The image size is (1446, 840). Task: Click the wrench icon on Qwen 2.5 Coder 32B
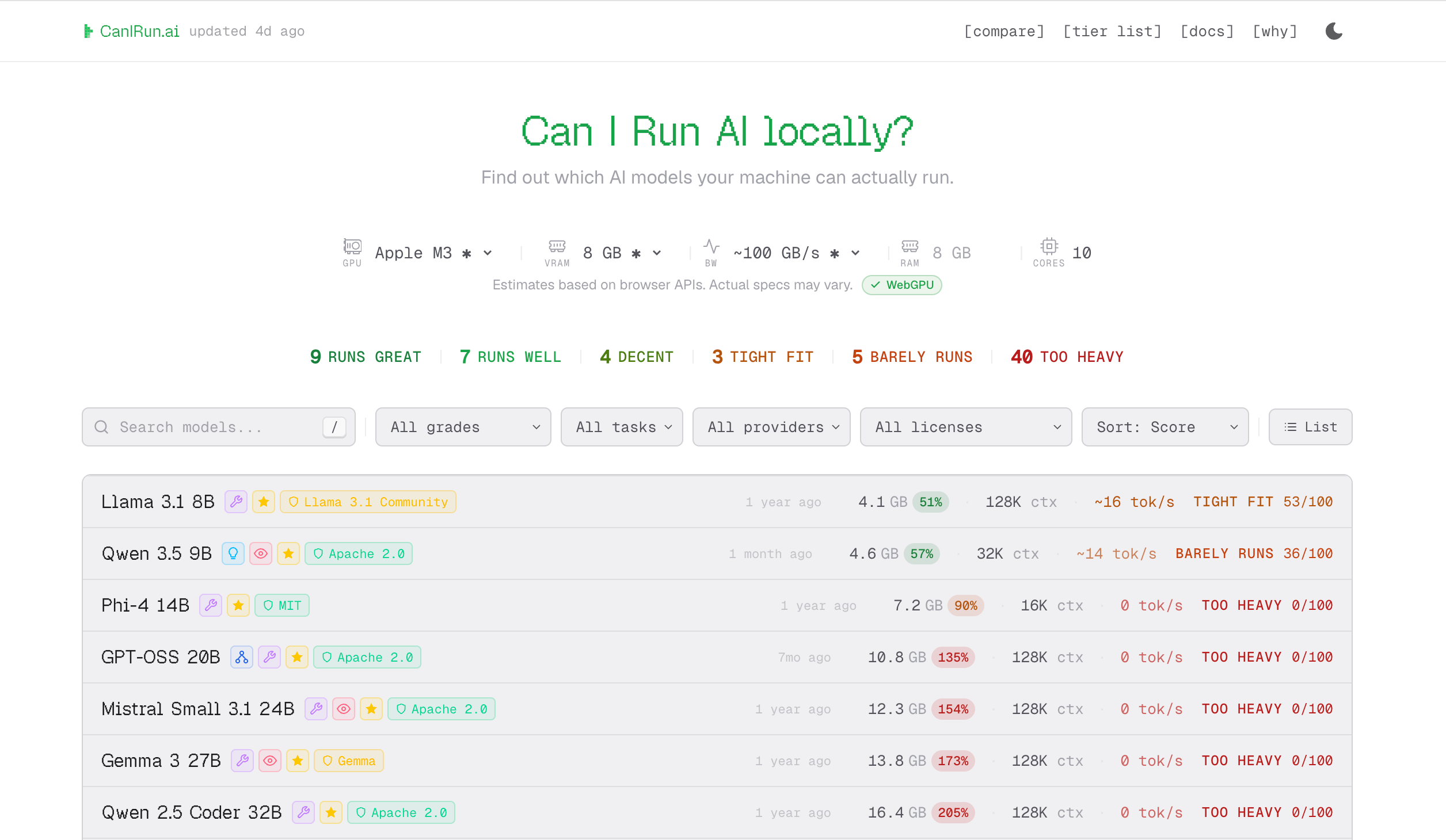303,812
